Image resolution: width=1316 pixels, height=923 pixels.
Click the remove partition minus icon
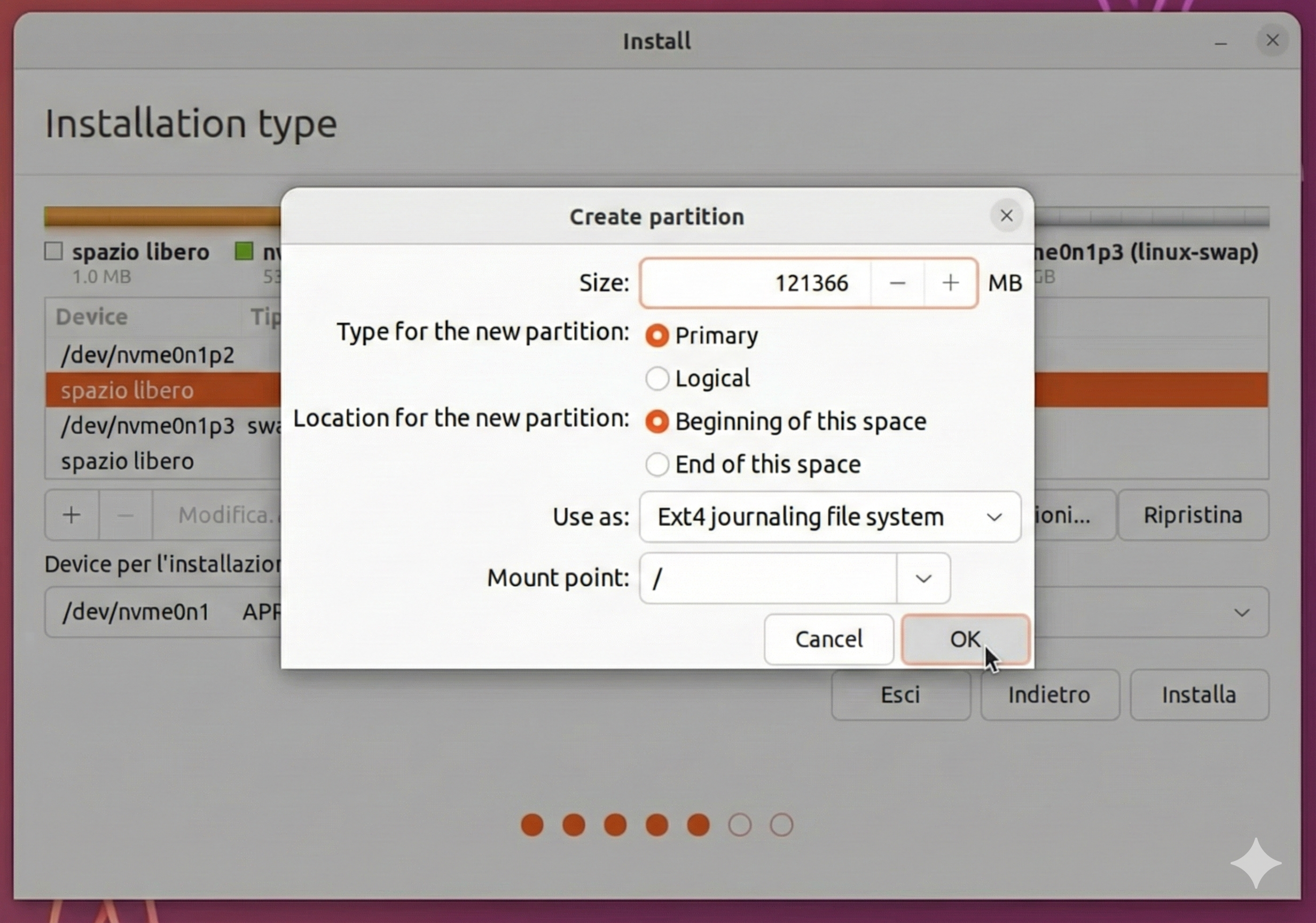click(x=125, y=514)
